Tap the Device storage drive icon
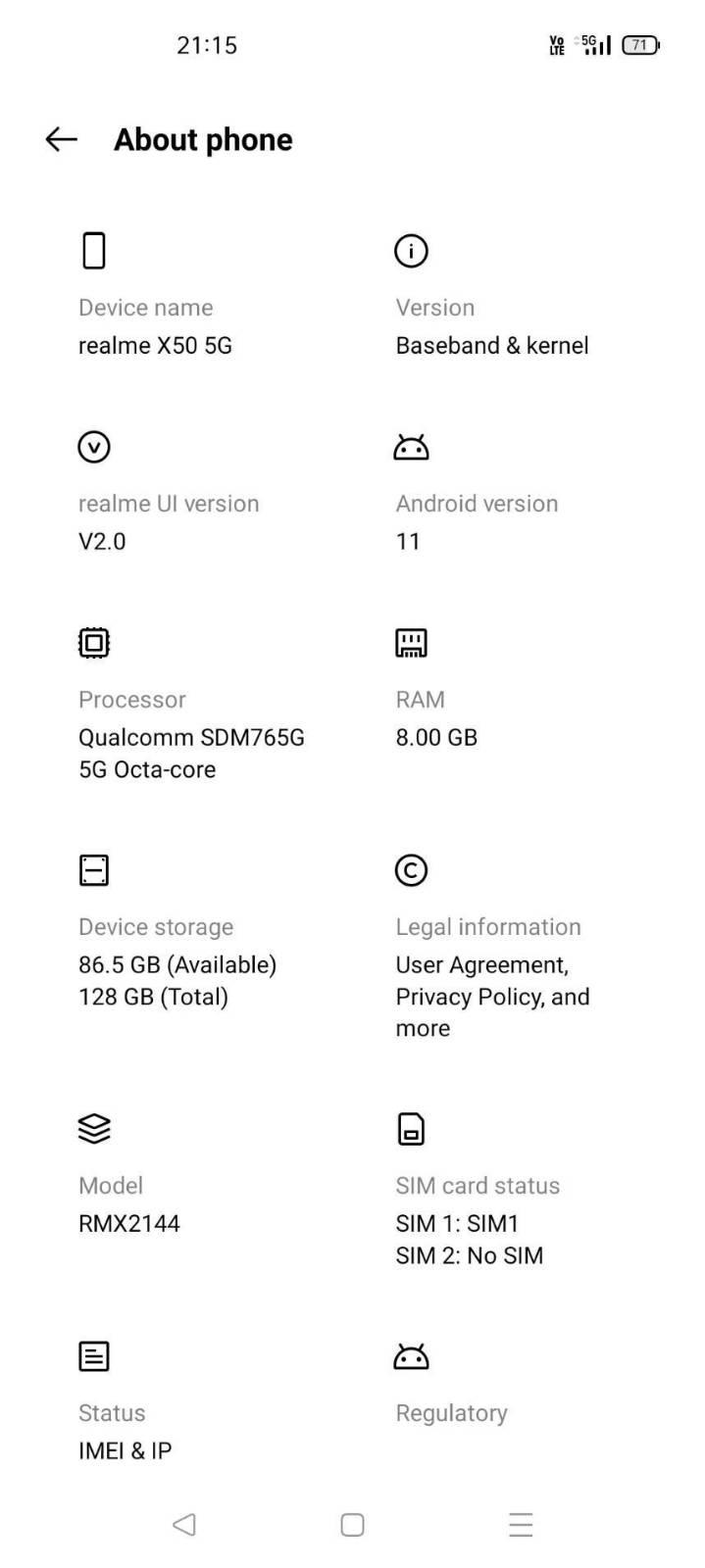The image size is (705, 1568). [94, 870]
